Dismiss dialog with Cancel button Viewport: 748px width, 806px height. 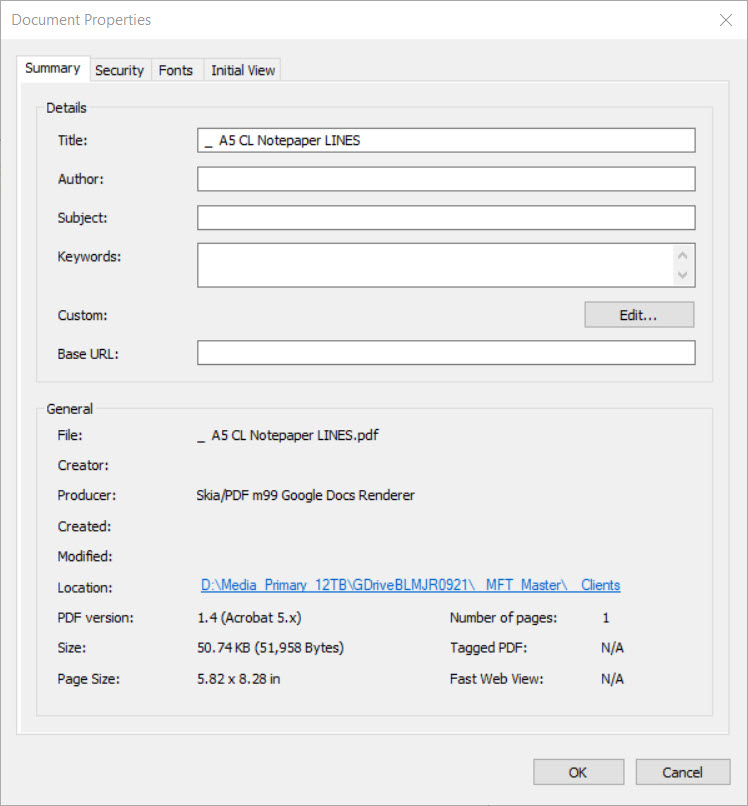click(683, 772)
